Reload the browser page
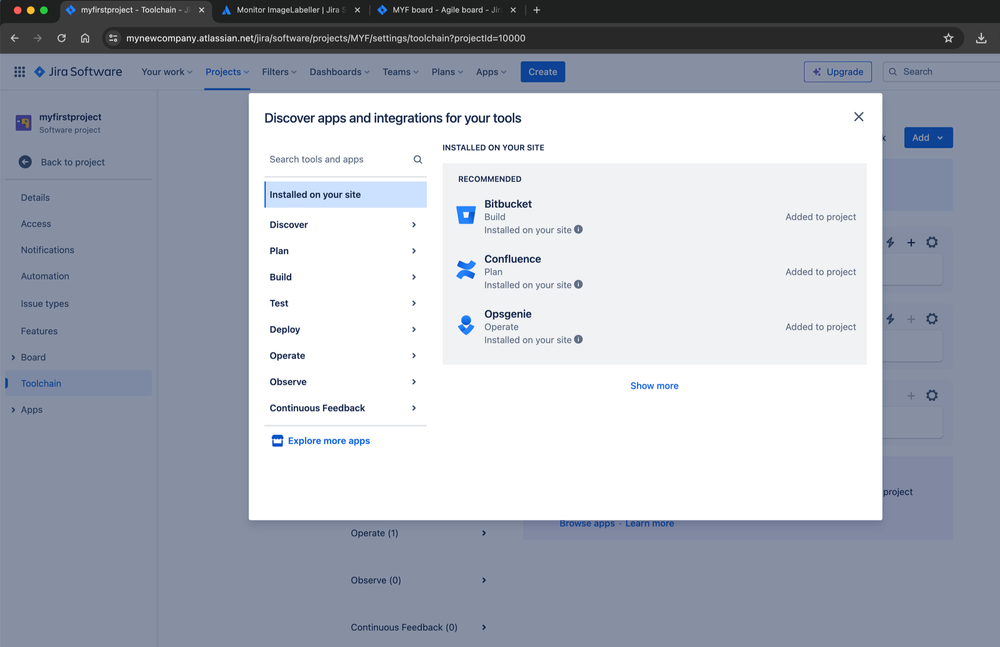This screenshot has width=1000, height=647. pyautogui.click(x=61, y=38)
